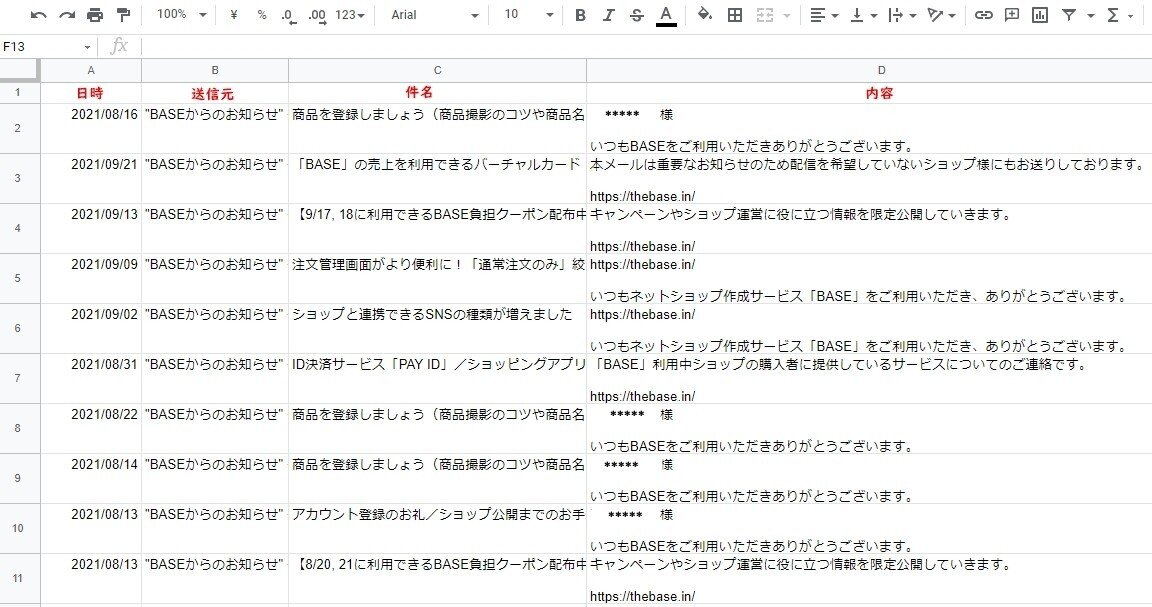Screen dimensions: 1152x607
Task: Open the borders menu
Action: click(x=733, y=15)
